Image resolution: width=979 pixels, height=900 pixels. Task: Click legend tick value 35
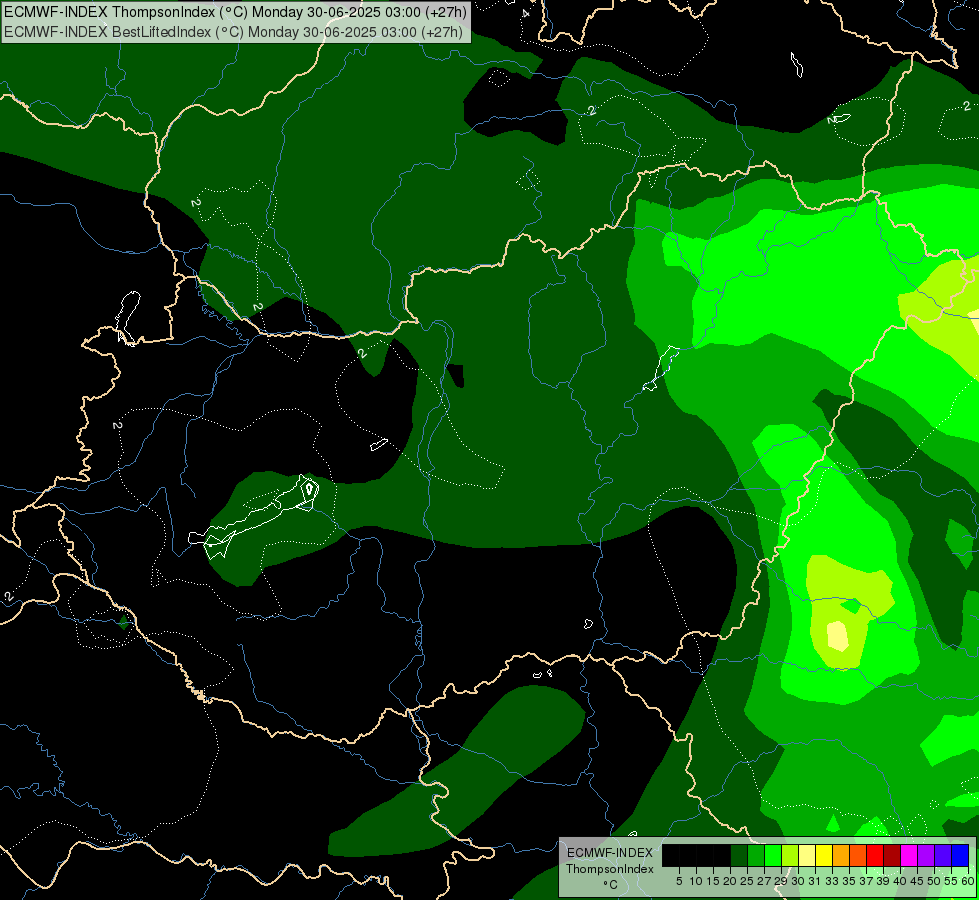850,881
